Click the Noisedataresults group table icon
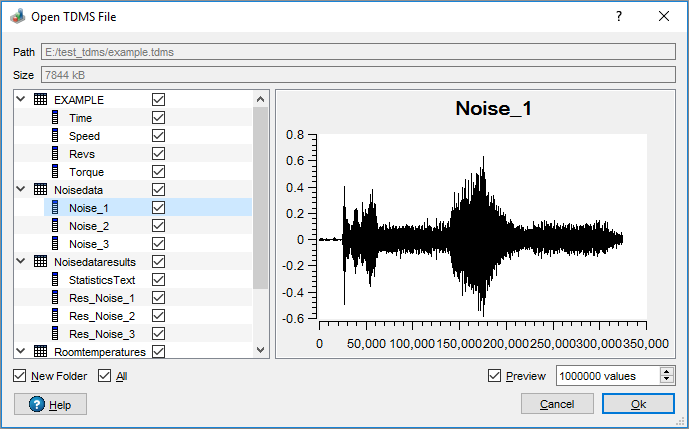Viewport: 689px width, 429px height. pyautogui.click(x=40, y=261)
